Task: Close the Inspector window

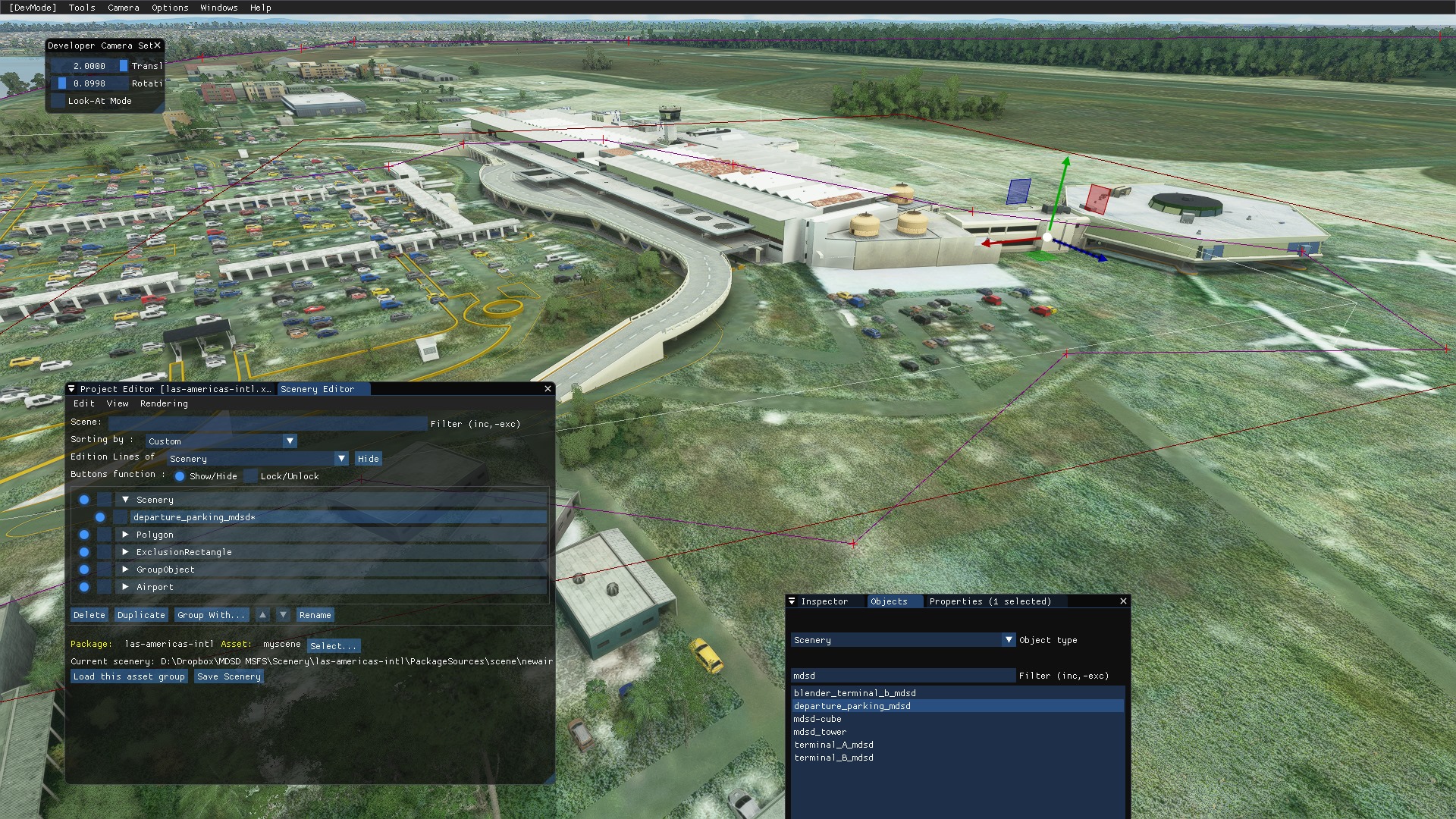Action: pyautogui.click(x=1123, y=601)
